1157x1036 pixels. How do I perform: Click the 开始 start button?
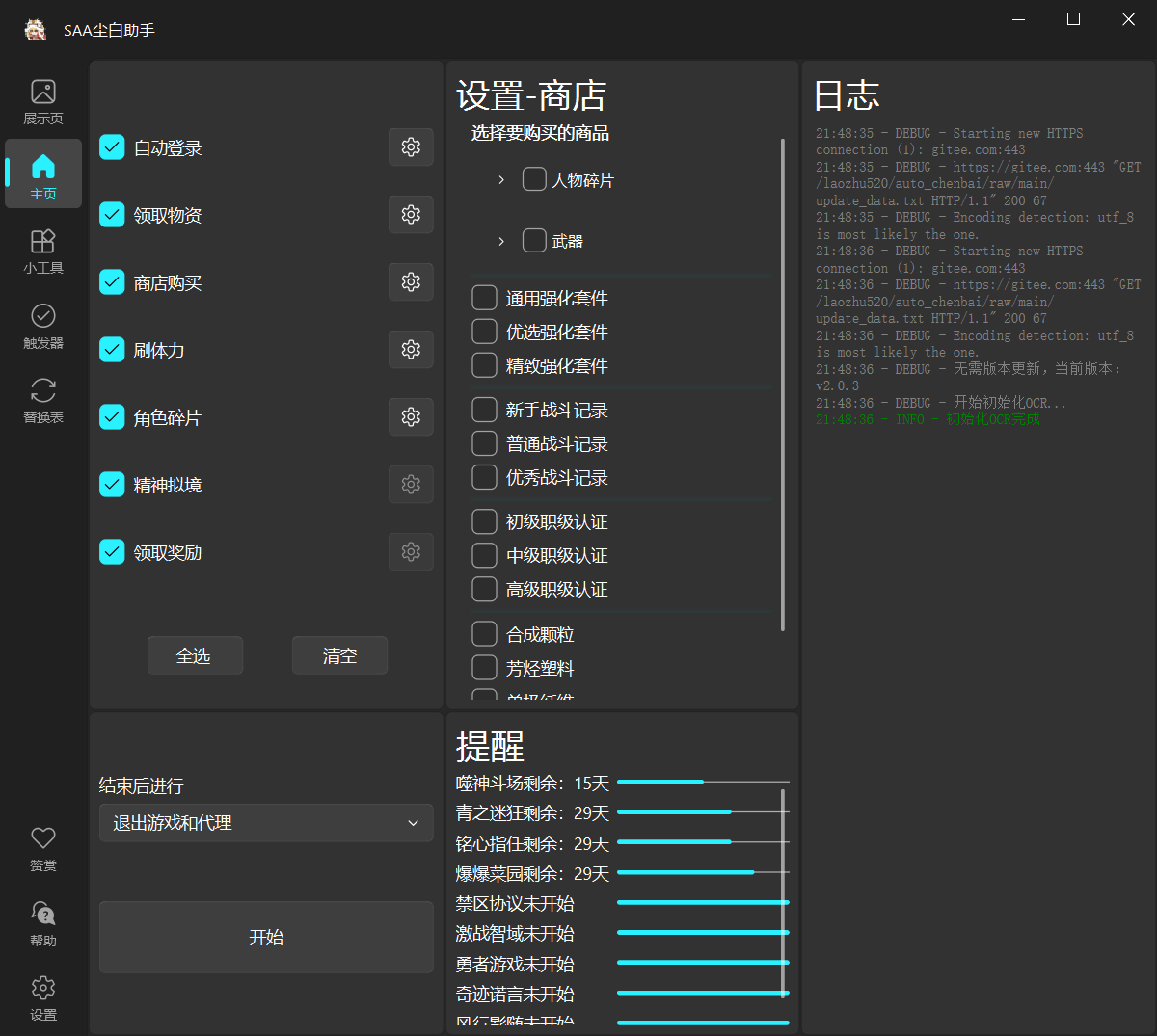tap(266, 937)
